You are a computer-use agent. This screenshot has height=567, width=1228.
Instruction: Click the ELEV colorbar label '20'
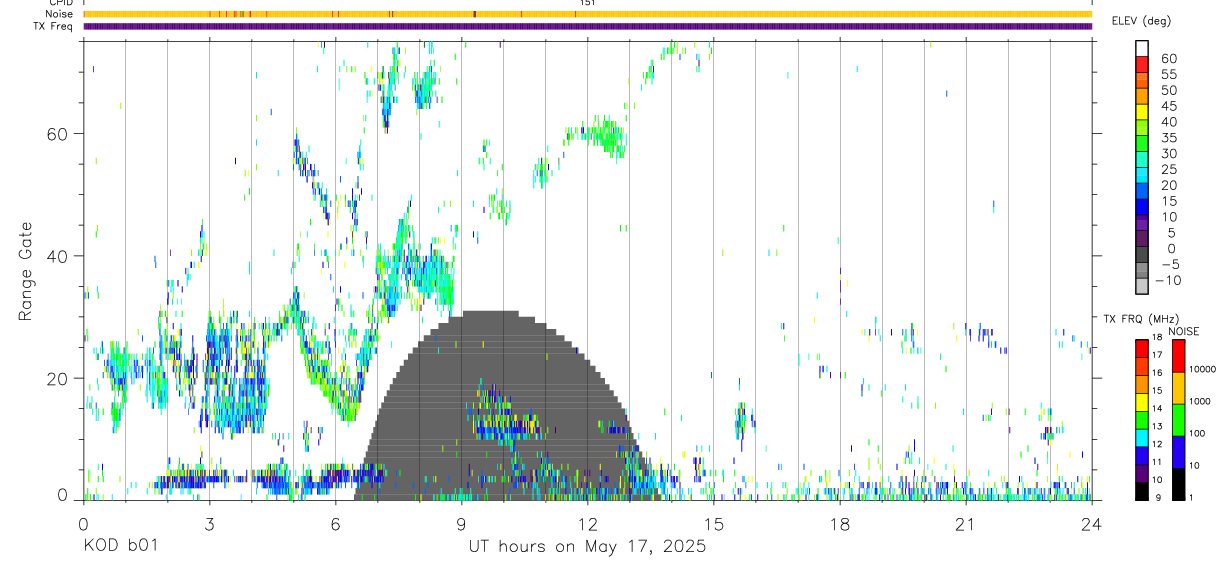pyautogui.click(x=1169, y=185)
